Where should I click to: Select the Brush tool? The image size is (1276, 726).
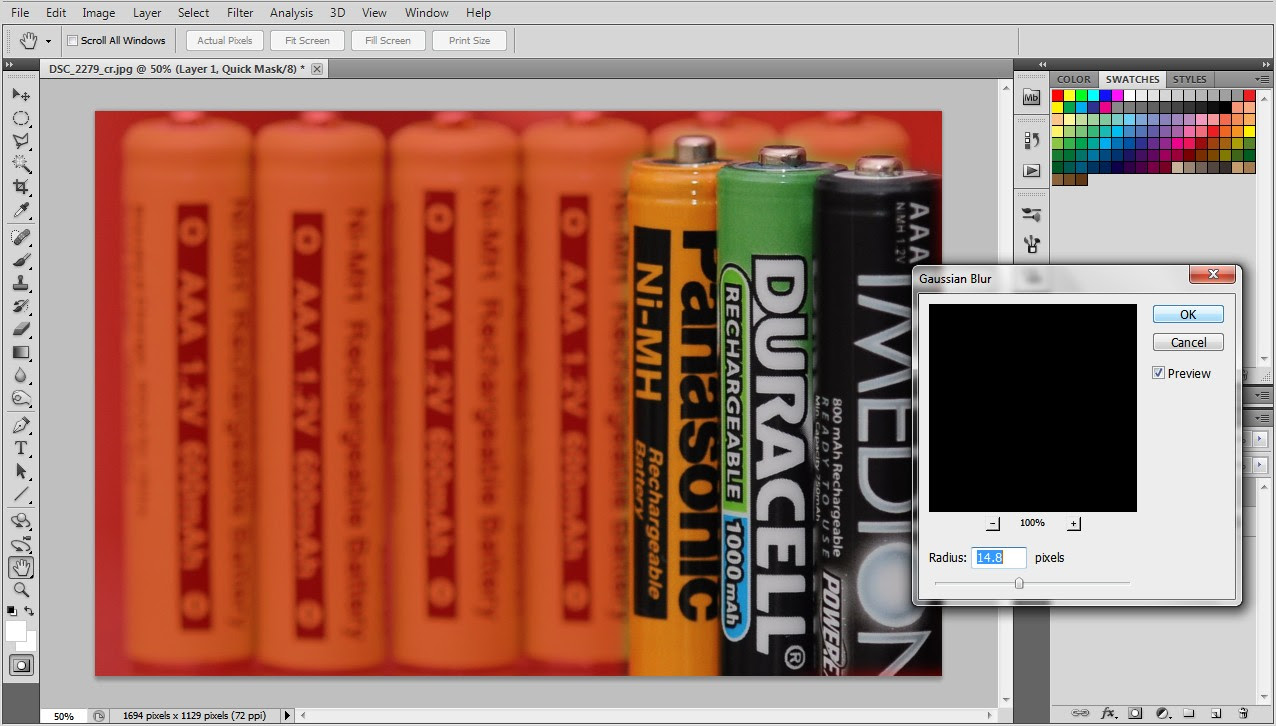pos(21,260)
